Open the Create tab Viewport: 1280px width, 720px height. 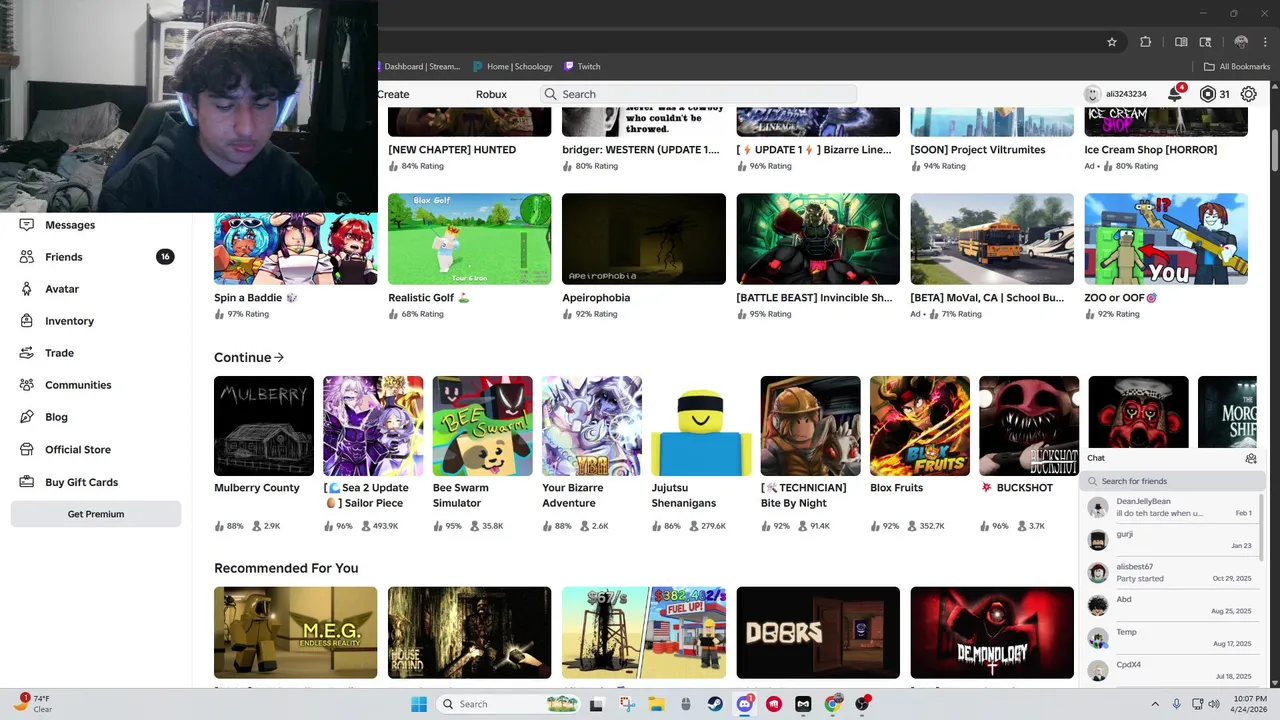[x=393, y=94]
